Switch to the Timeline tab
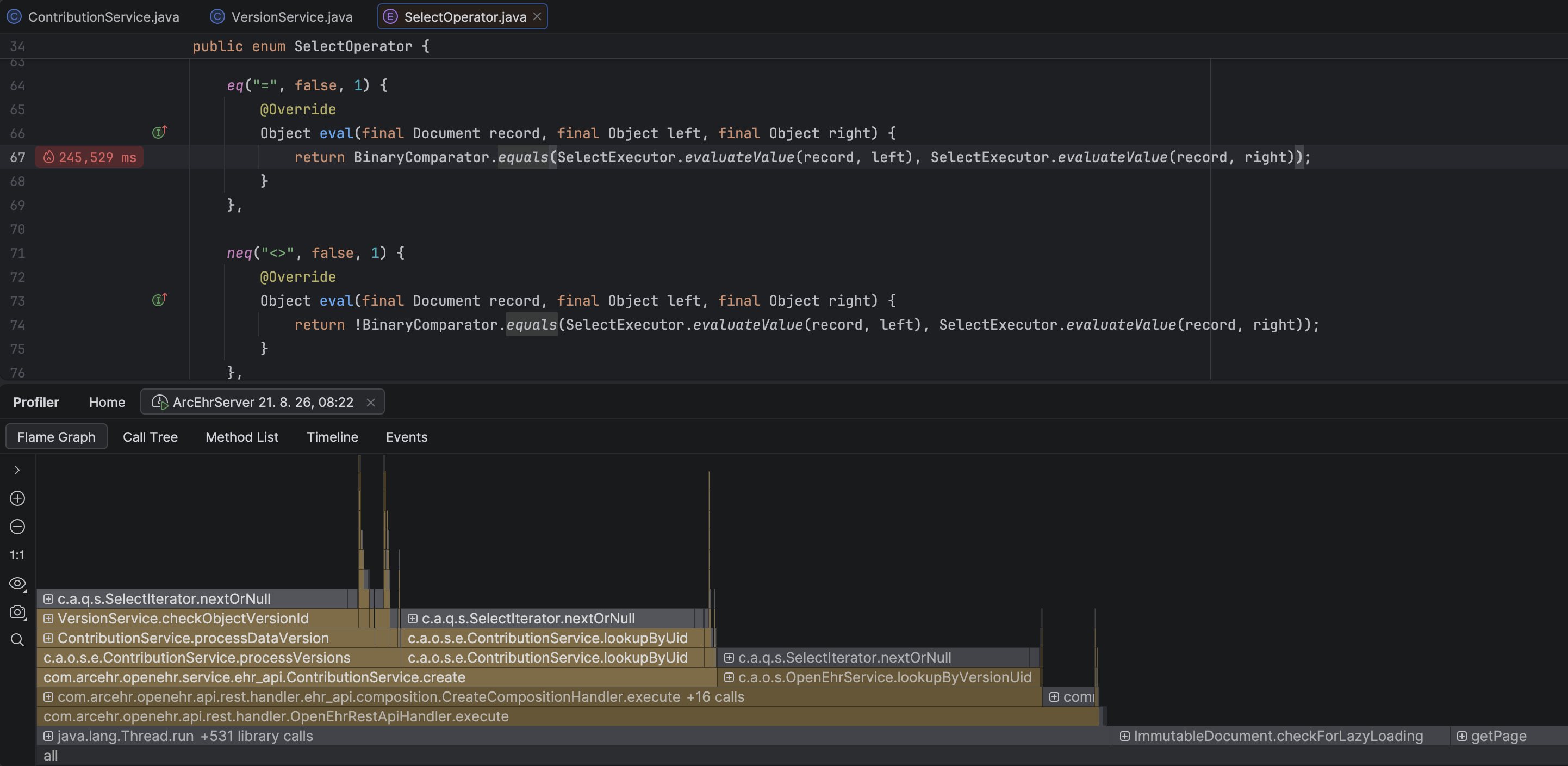Screen dimensions: 1568x766 click(332, 436)
